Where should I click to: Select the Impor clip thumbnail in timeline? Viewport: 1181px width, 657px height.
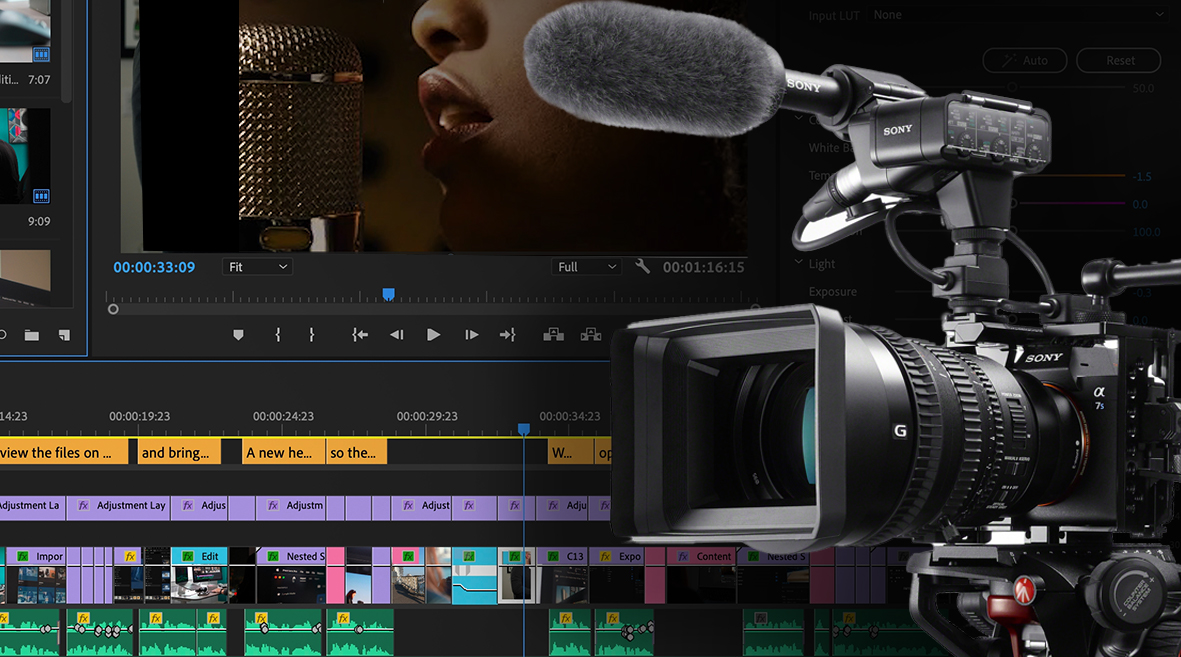coord(35,584)
